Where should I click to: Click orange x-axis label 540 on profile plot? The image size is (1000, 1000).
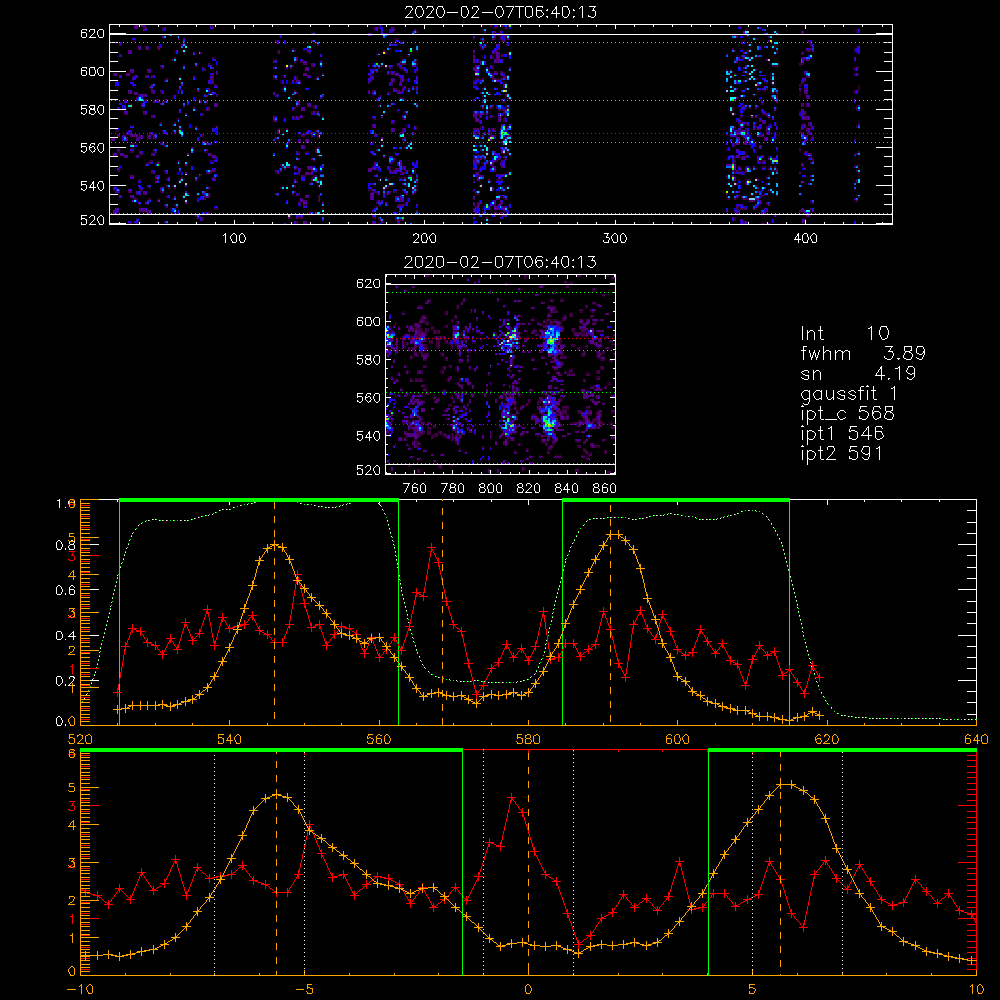coord(230,739)
